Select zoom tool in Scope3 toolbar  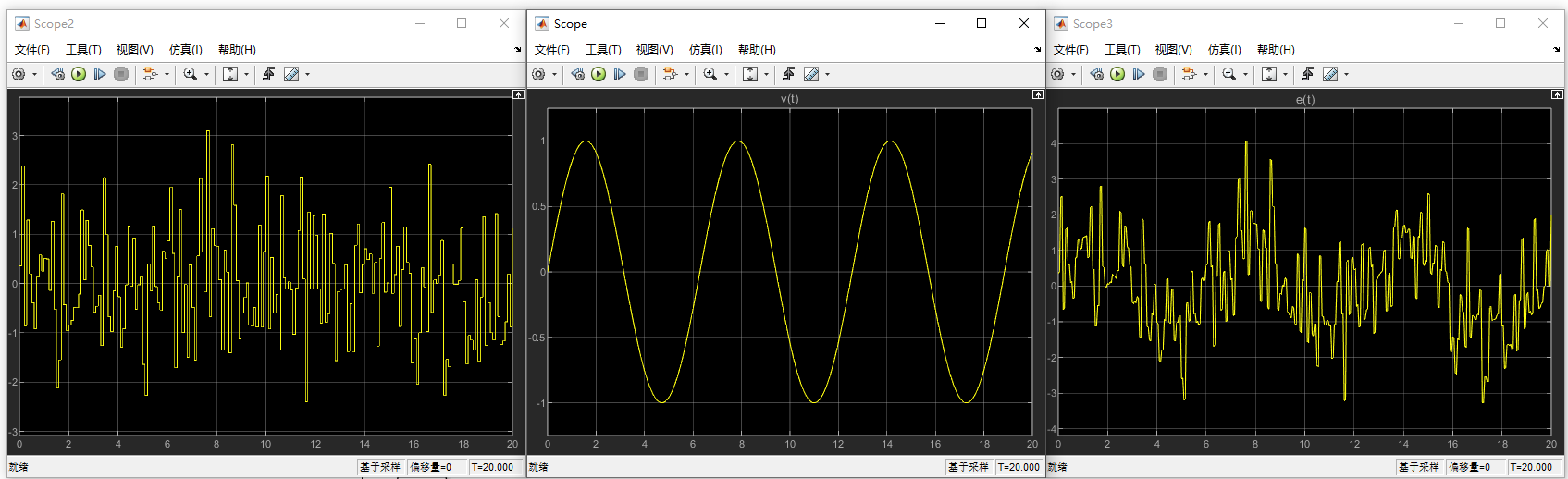[x=1229, y=74]
